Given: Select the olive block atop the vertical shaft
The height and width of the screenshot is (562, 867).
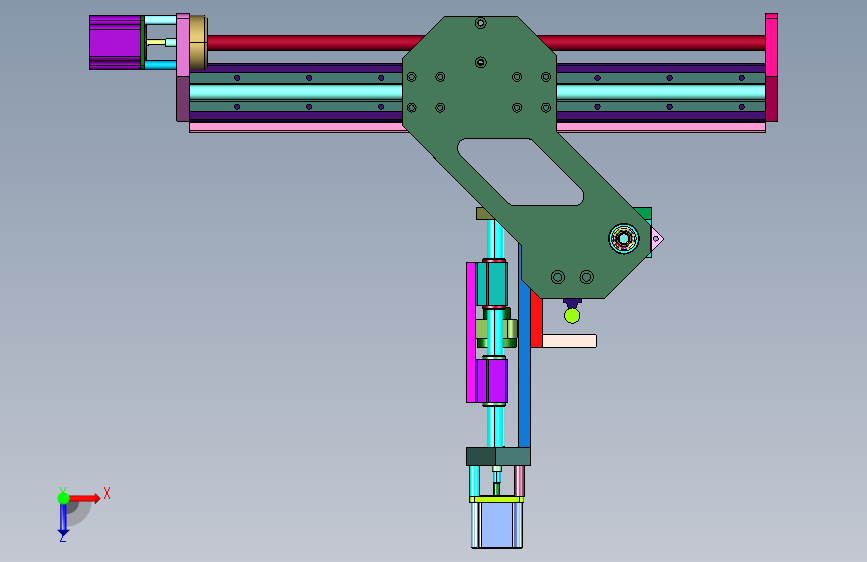Looking at the screenshot, I should point(485,214).
